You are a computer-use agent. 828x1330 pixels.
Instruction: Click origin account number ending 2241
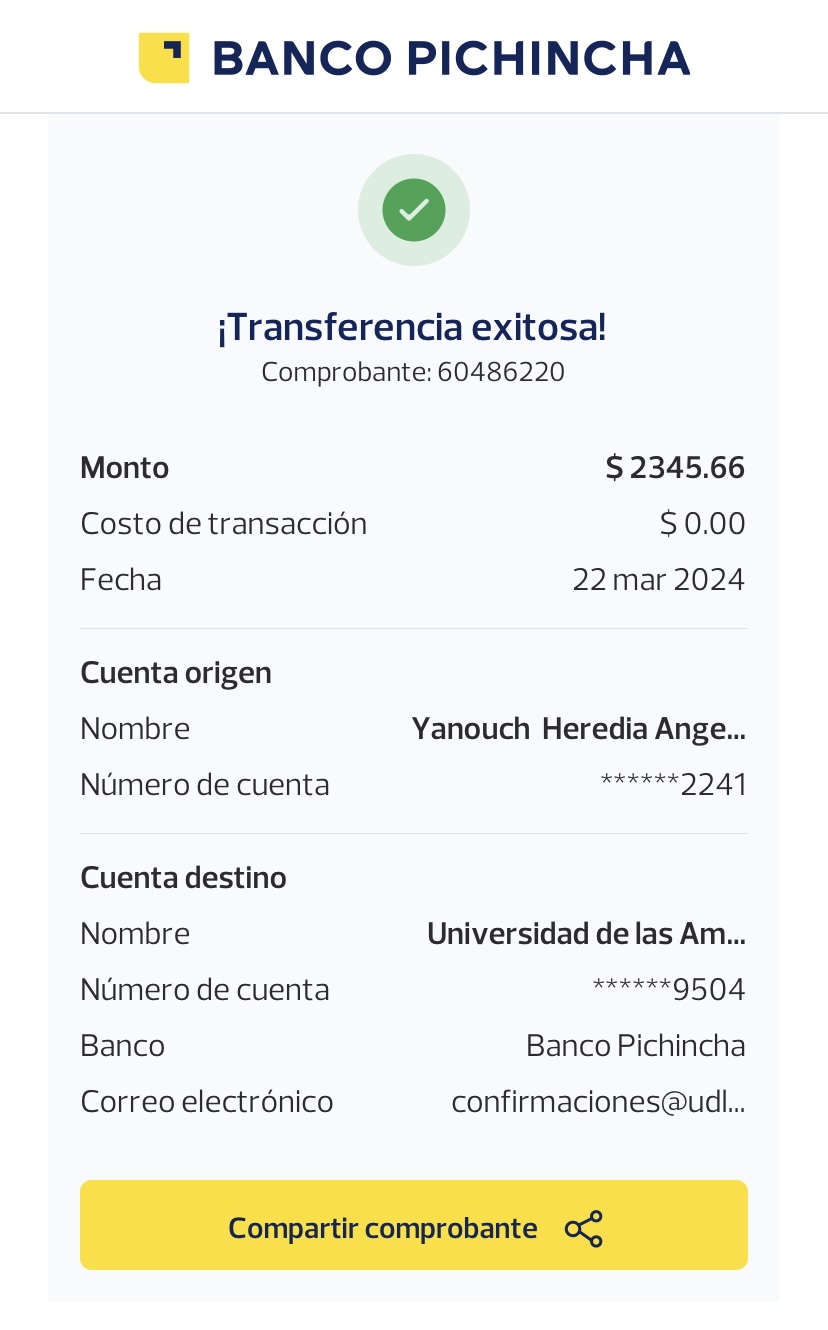point(673,785)
